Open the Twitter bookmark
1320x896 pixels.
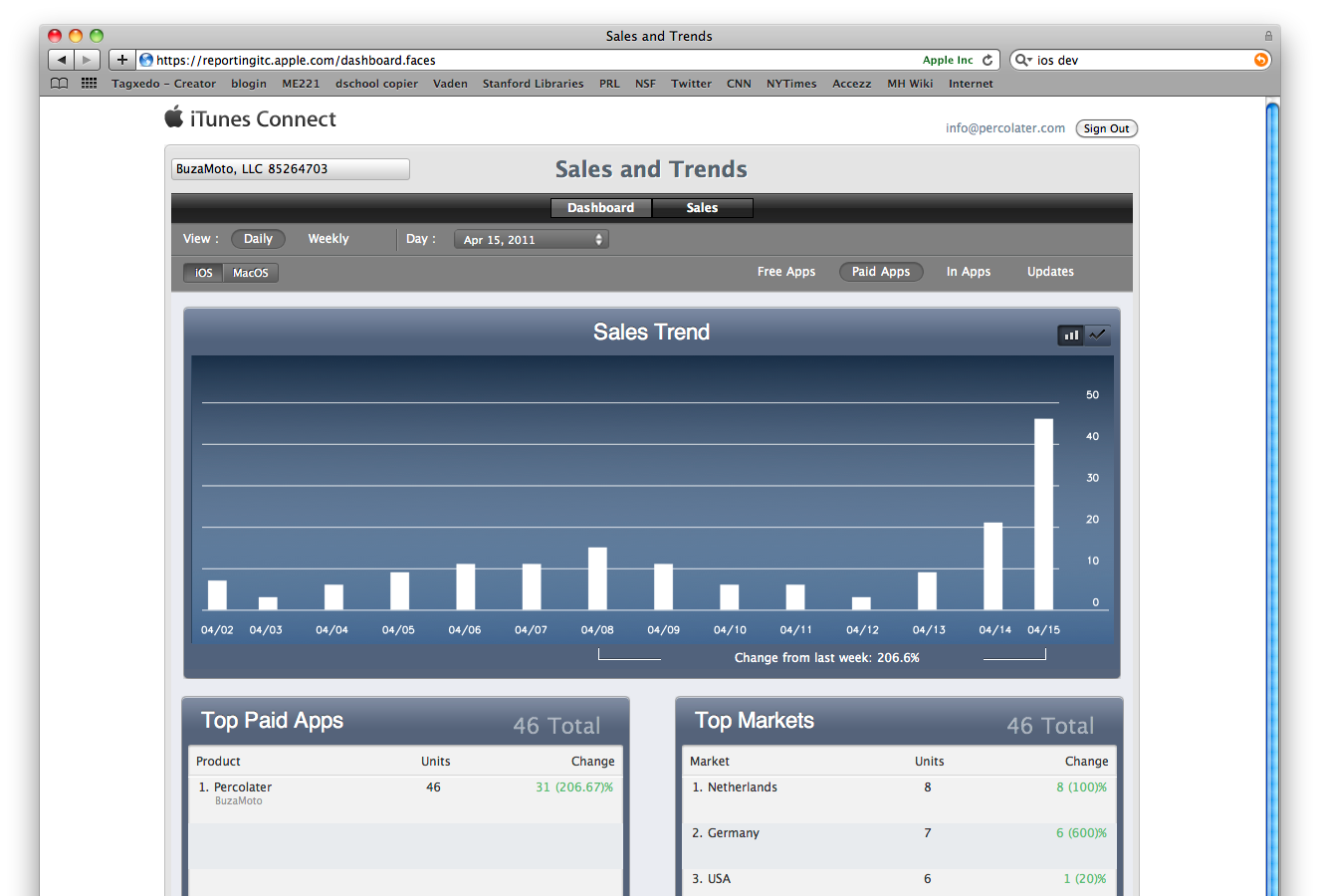tap(691, 84)
